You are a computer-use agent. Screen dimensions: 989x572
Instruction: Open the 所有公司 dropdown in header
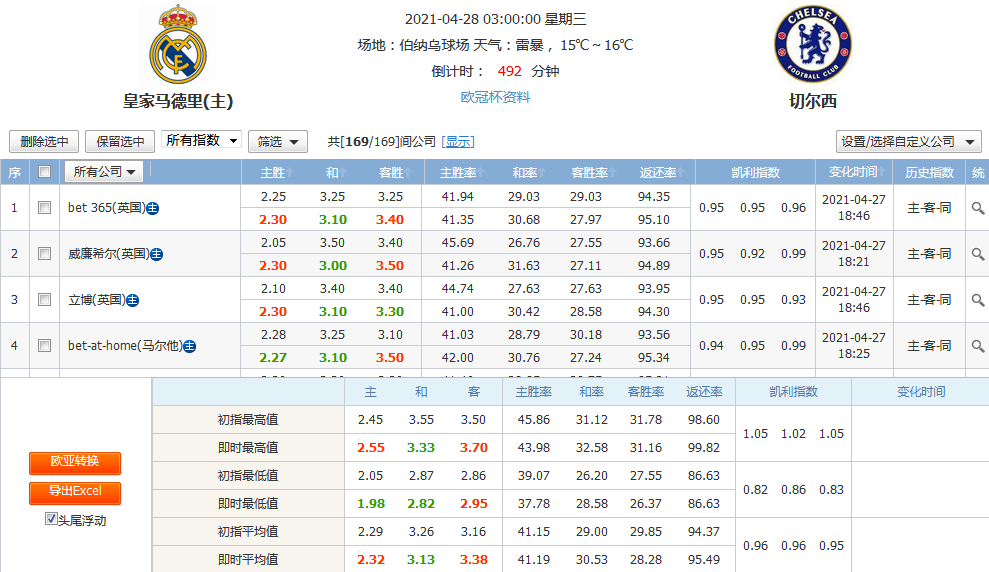click(104, 172)
